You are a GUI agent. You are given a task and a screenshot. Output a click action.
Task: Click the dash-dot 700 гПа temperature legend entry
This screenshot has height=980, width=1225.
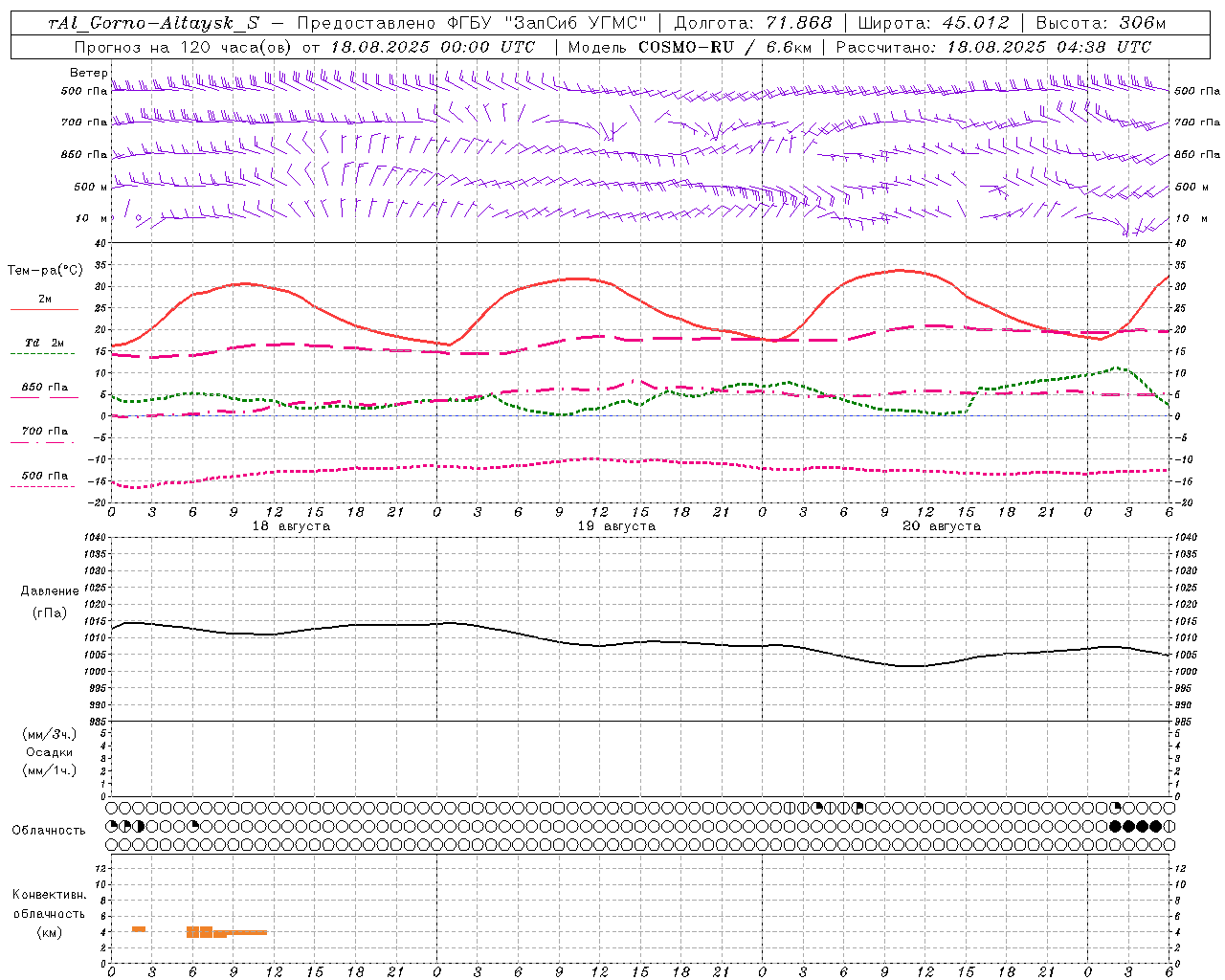(x=44, y=435)
